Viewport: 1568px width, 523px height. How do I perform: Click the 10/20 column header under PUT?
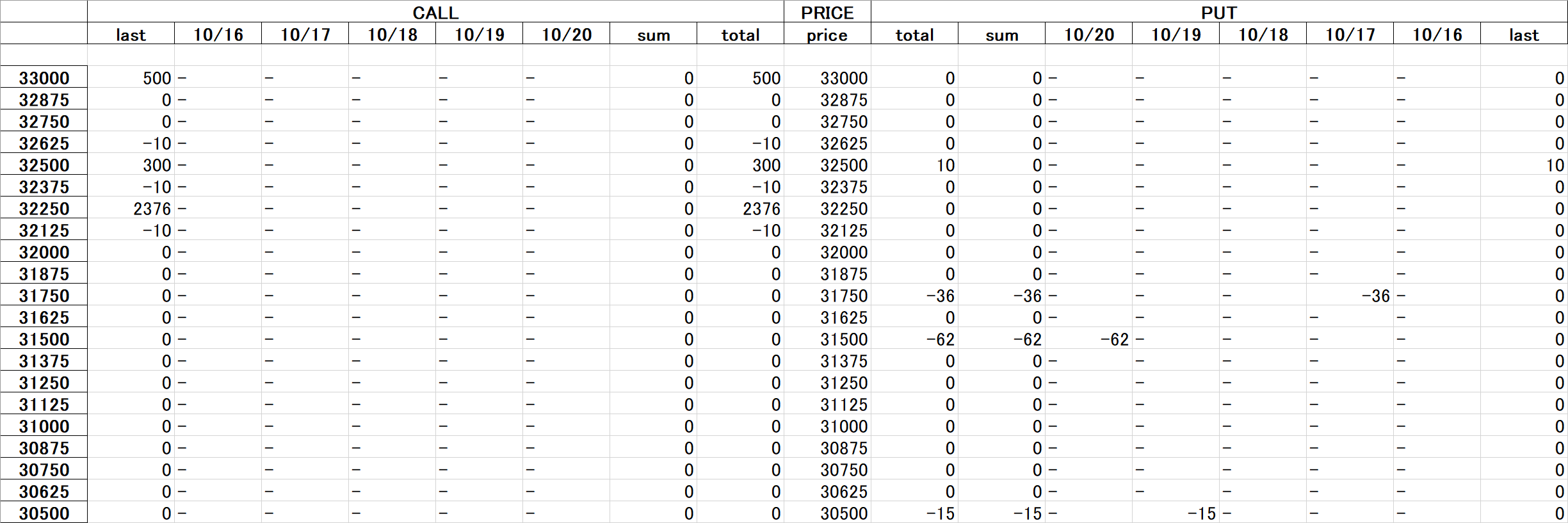pyautogui.click(x=1088, y=35)
